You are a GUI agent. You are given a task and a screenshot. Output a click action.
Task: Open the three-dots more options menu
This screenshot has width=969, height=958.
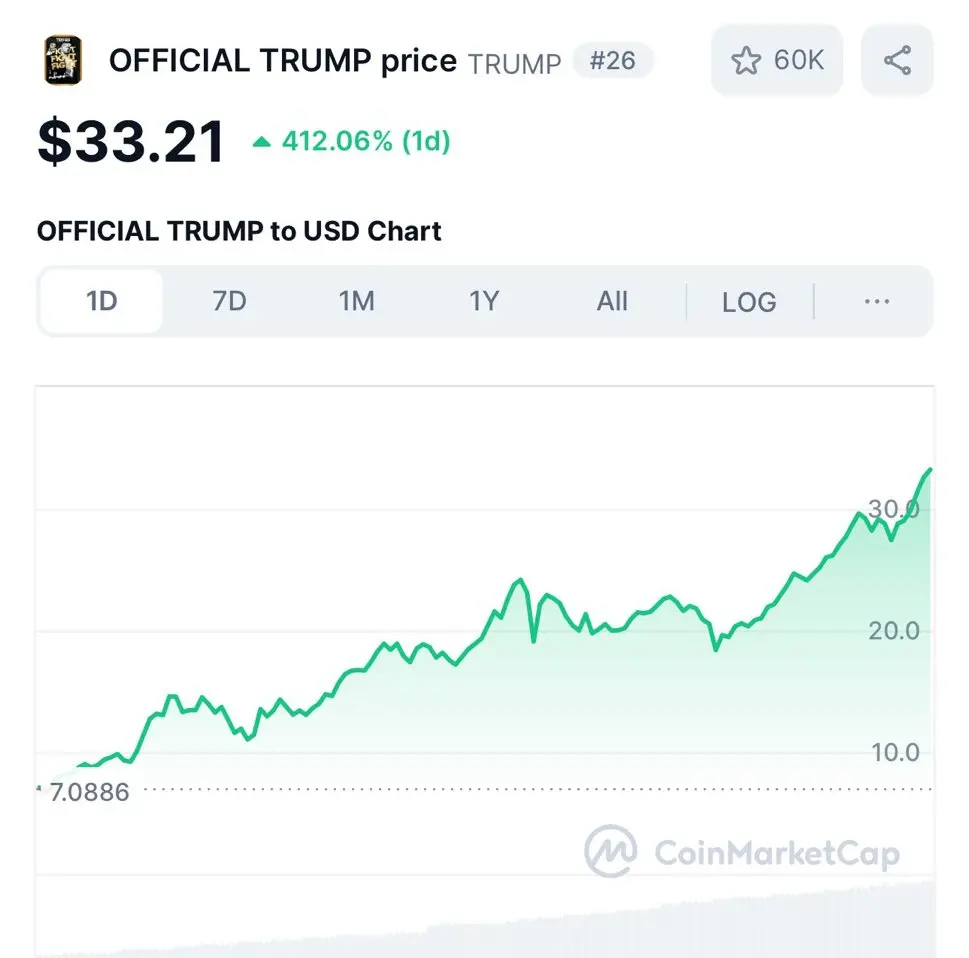[876, 301]
